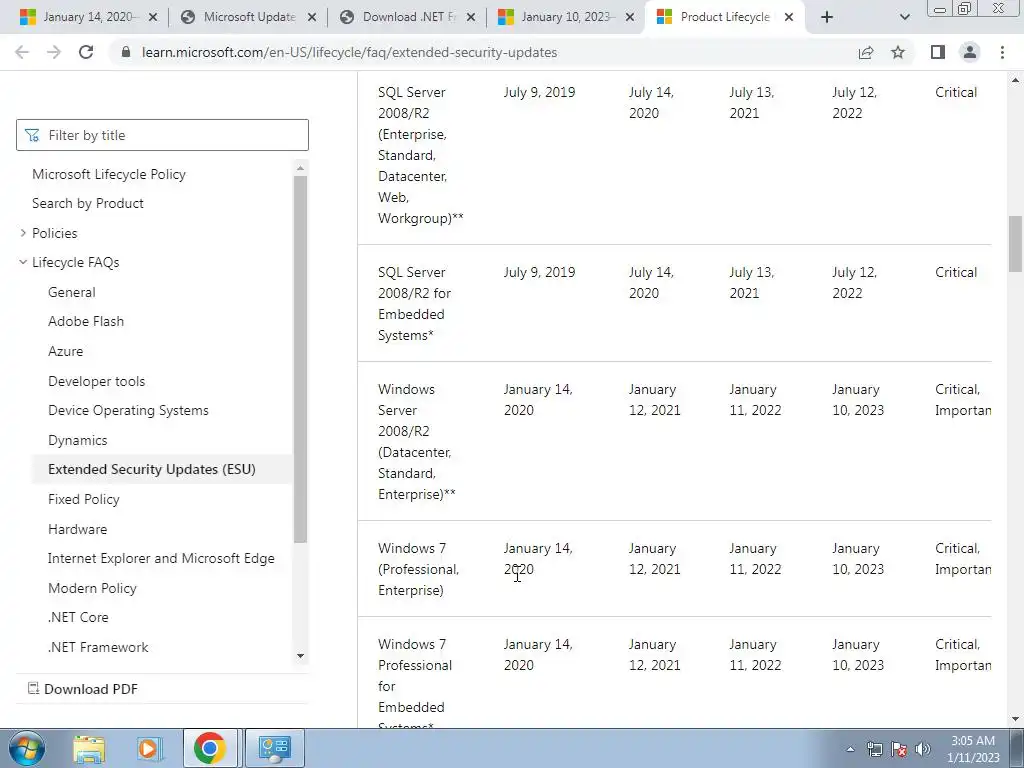Close the Download .NET tab
This screenshot has width=1024, height=768.
coord(471,17)
